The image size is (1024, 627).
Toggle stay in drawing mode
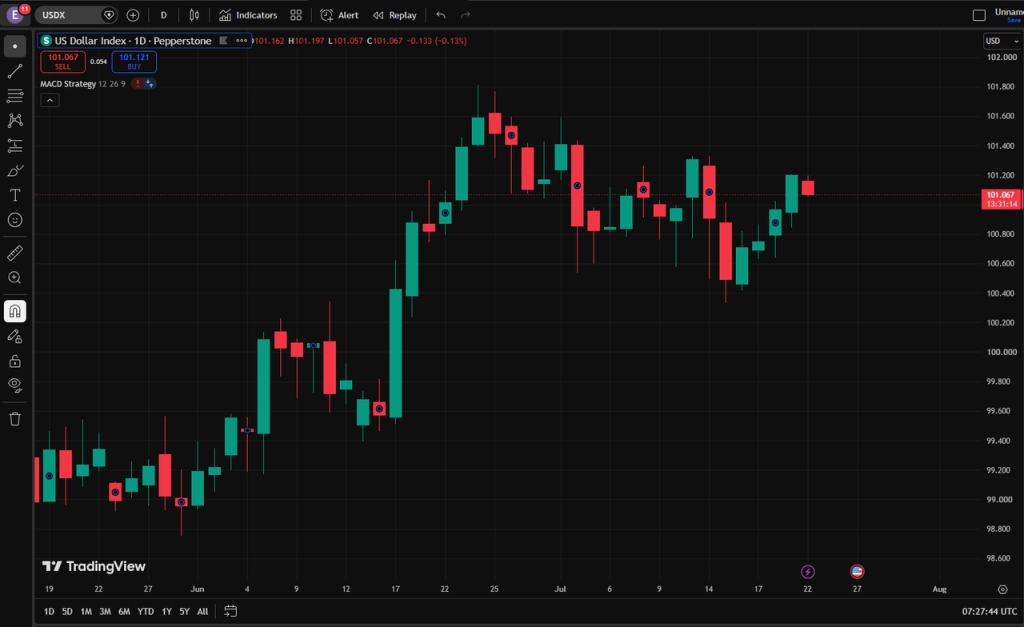tap(15, 336)
